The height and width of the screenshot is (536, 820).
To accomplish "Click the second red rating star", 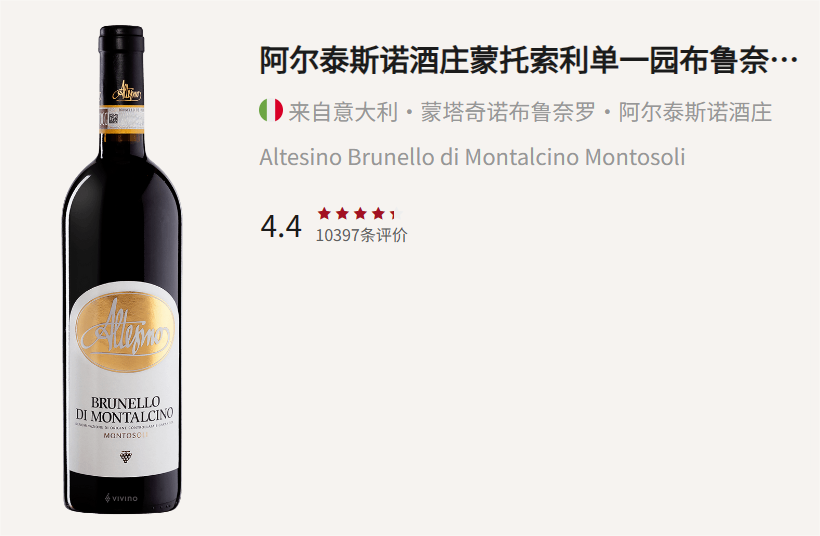I will click(343, 213).
